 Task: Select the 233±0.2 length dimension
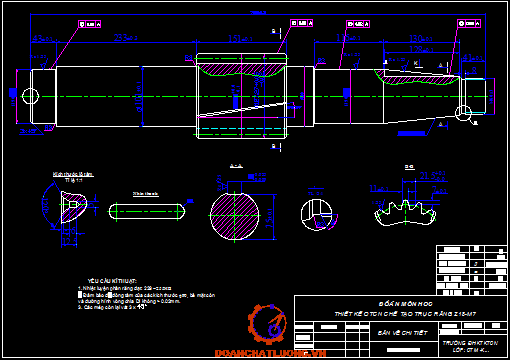[126, 38]
